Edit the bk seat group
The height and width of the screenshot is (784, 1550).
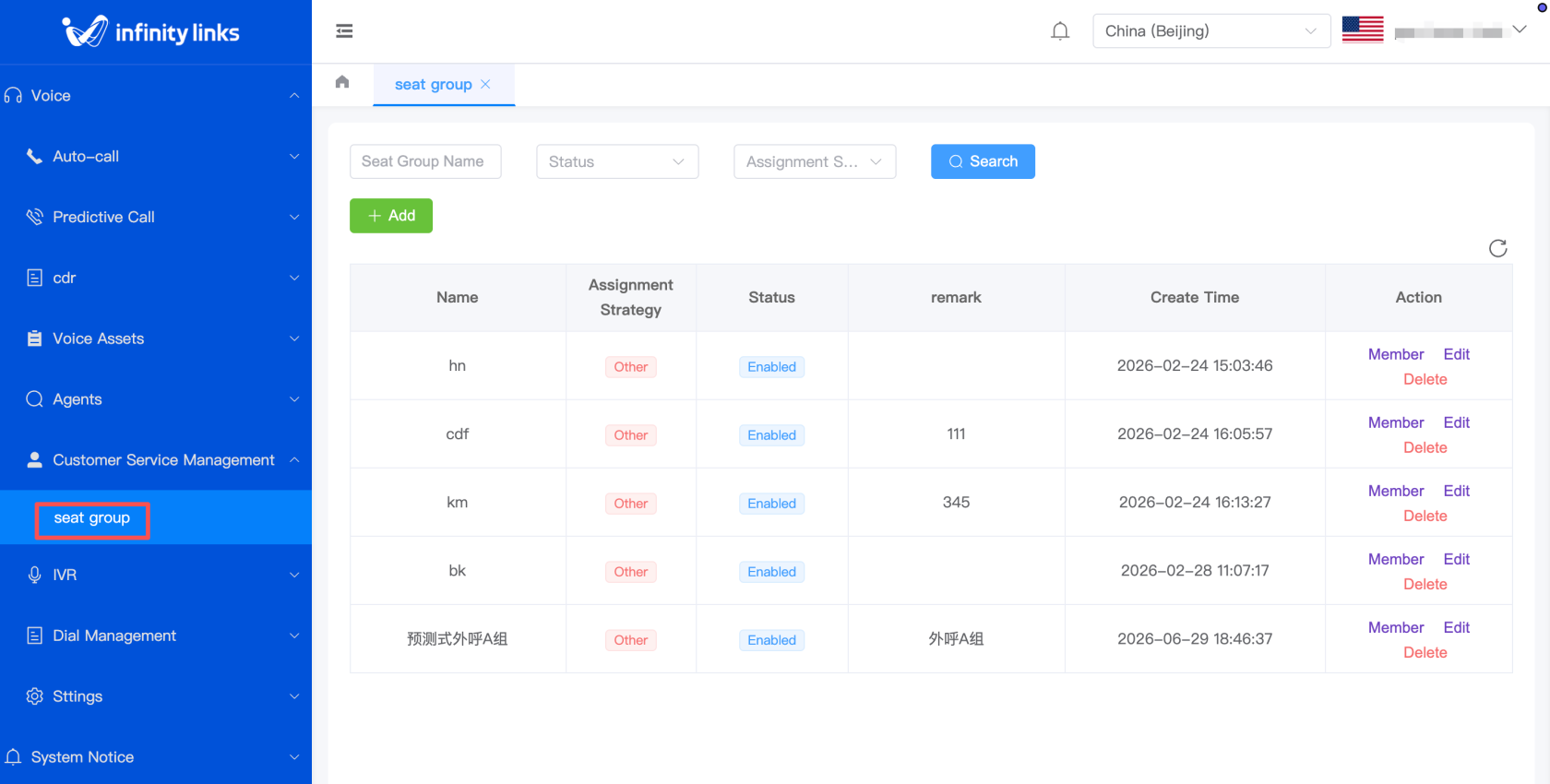(x=1457, y=559)
